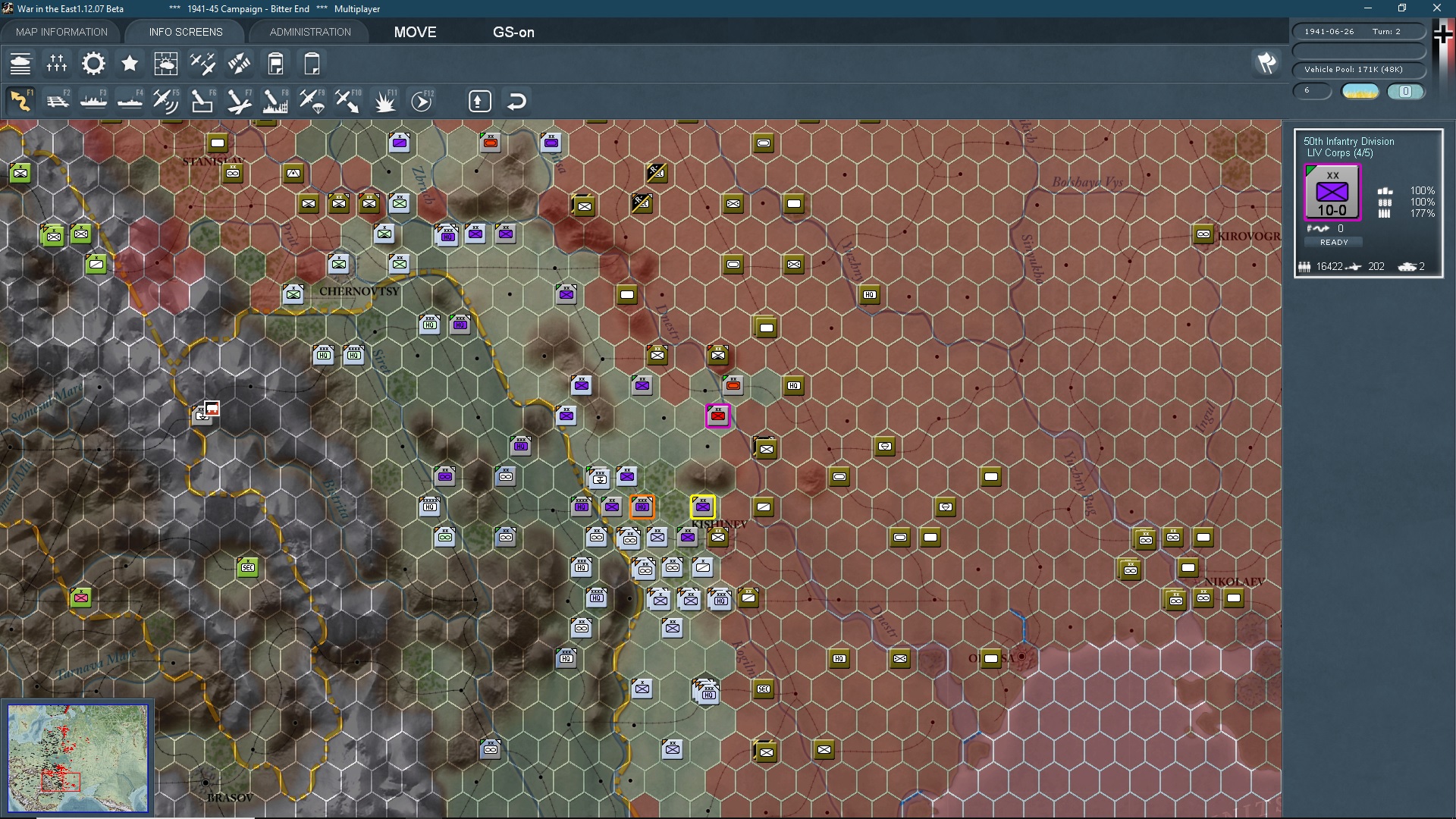Viewport: 1456px width, 819px height.
Task: Click the clear weather sky indicator
Action: click(1360, 91)
